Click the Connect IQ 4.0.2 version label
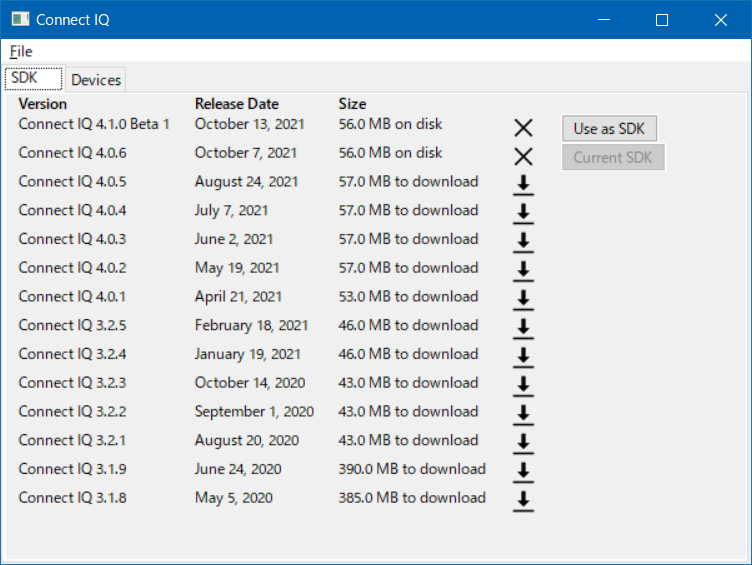The height and width of the screenshot is (565, 752). (72, 268)
